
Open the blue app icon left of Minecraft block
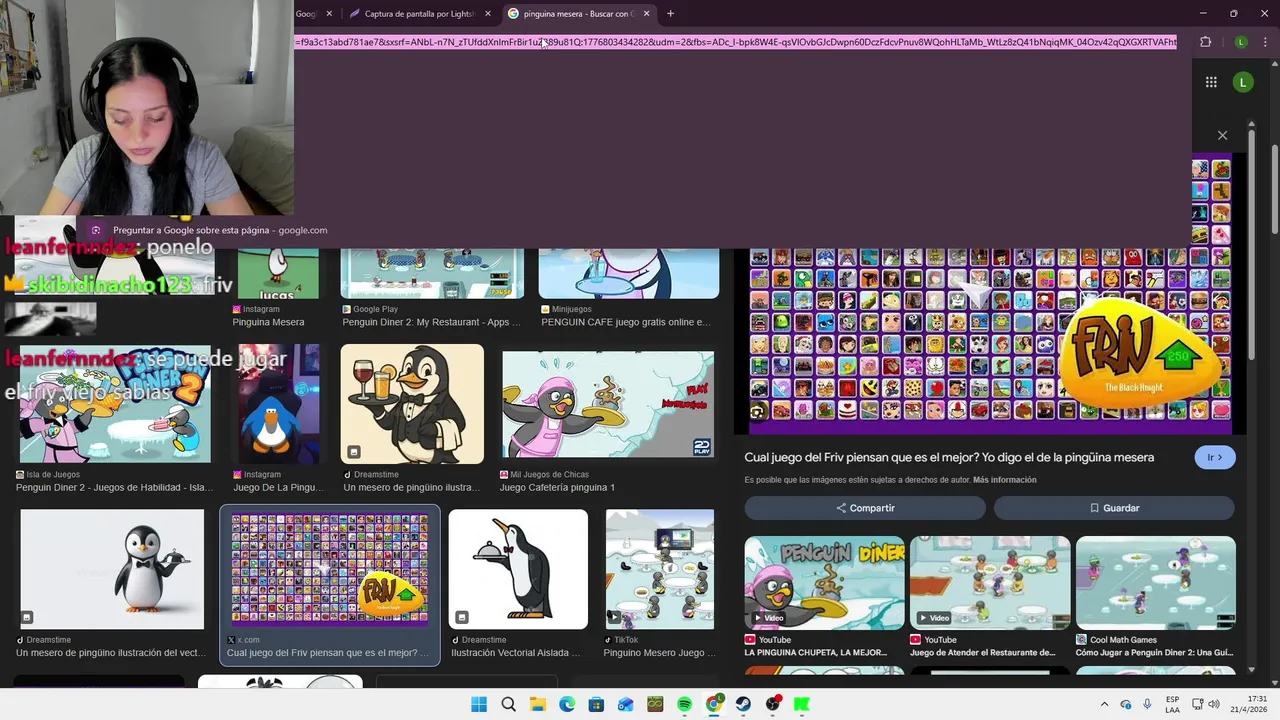tap(626, 704)
